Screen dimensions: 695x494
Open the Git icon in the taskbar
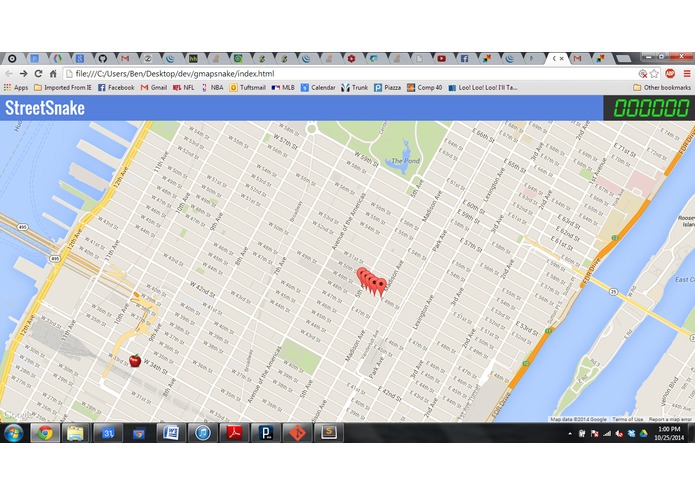pos(297,433)
